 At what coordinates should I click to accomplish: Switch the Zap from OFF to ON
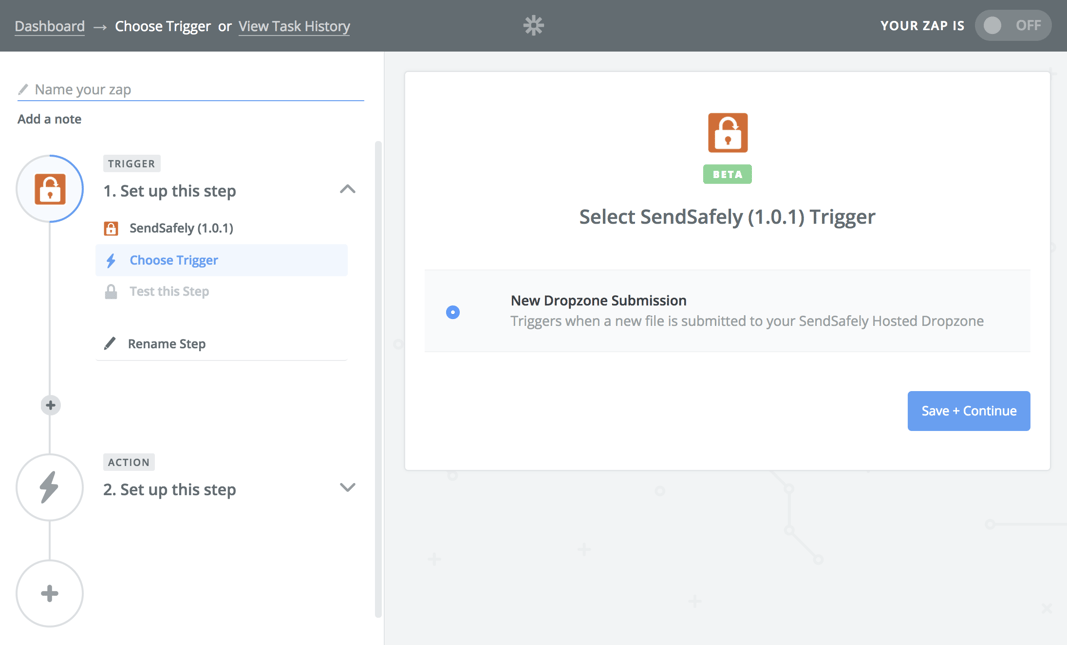[x=1012, y=25]
